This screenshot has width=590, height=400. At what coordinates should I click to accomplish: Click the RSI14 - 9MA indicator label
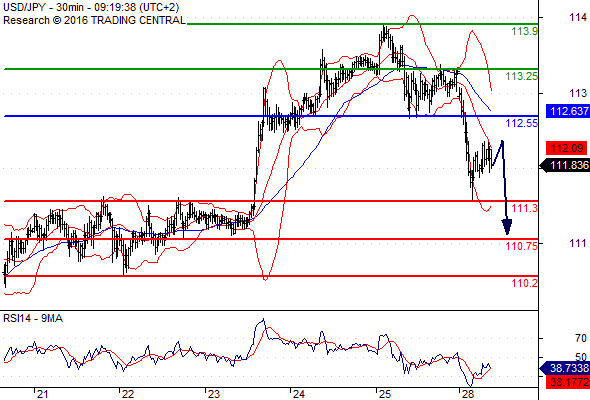33,318
